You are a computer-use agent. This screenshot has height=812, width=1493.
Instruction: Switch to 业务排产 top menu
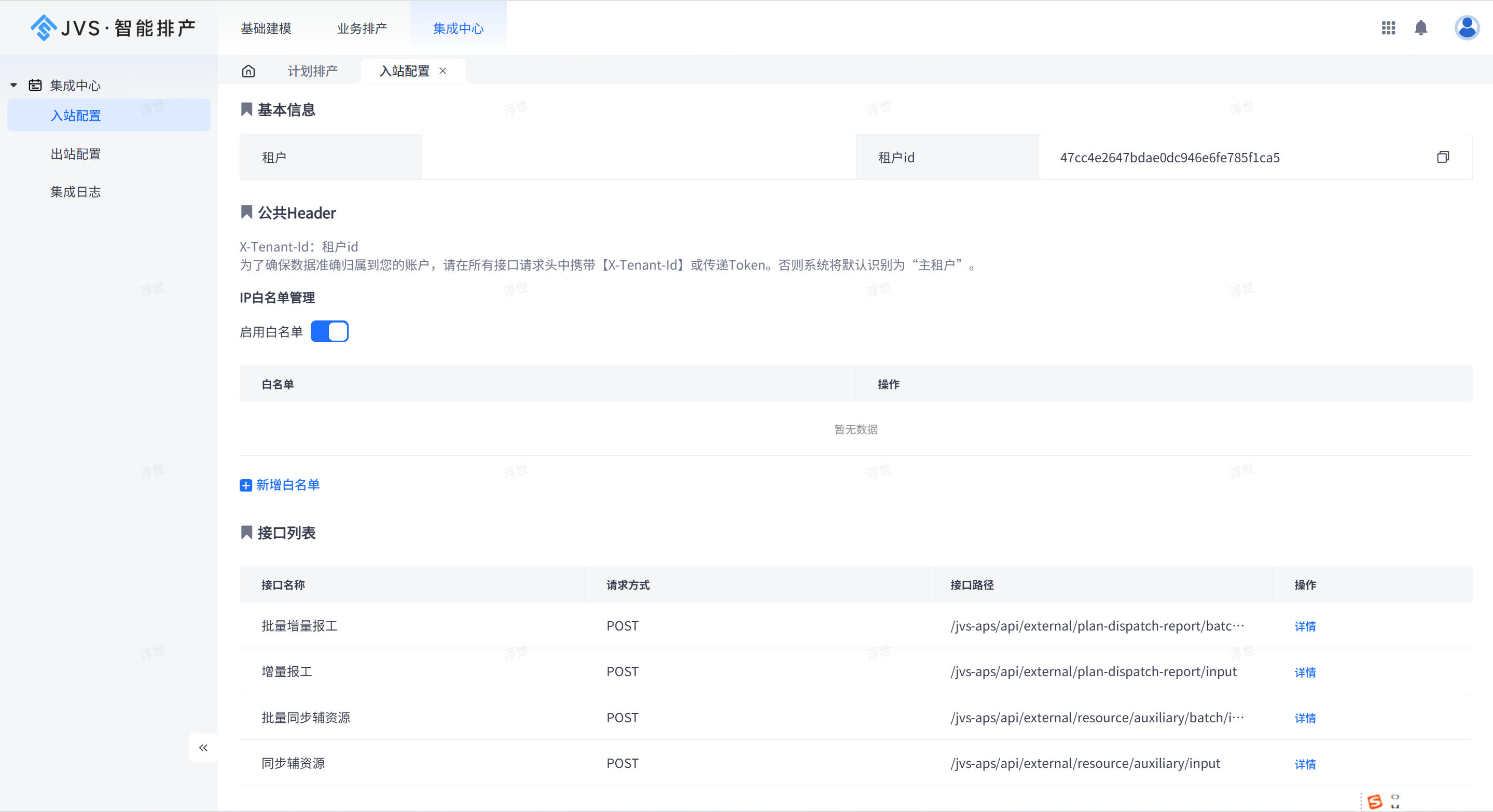pyautogui.click(x=362, y=29)
